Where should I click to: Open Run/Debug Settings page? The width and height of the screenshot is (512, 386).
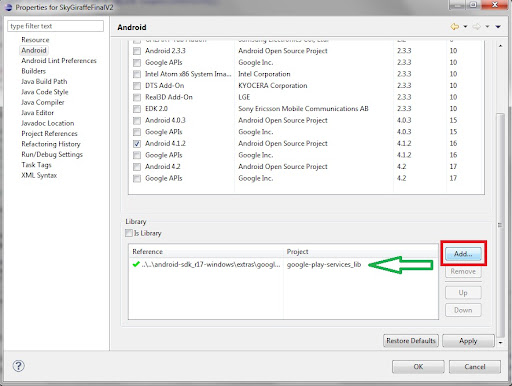(52, 154)
